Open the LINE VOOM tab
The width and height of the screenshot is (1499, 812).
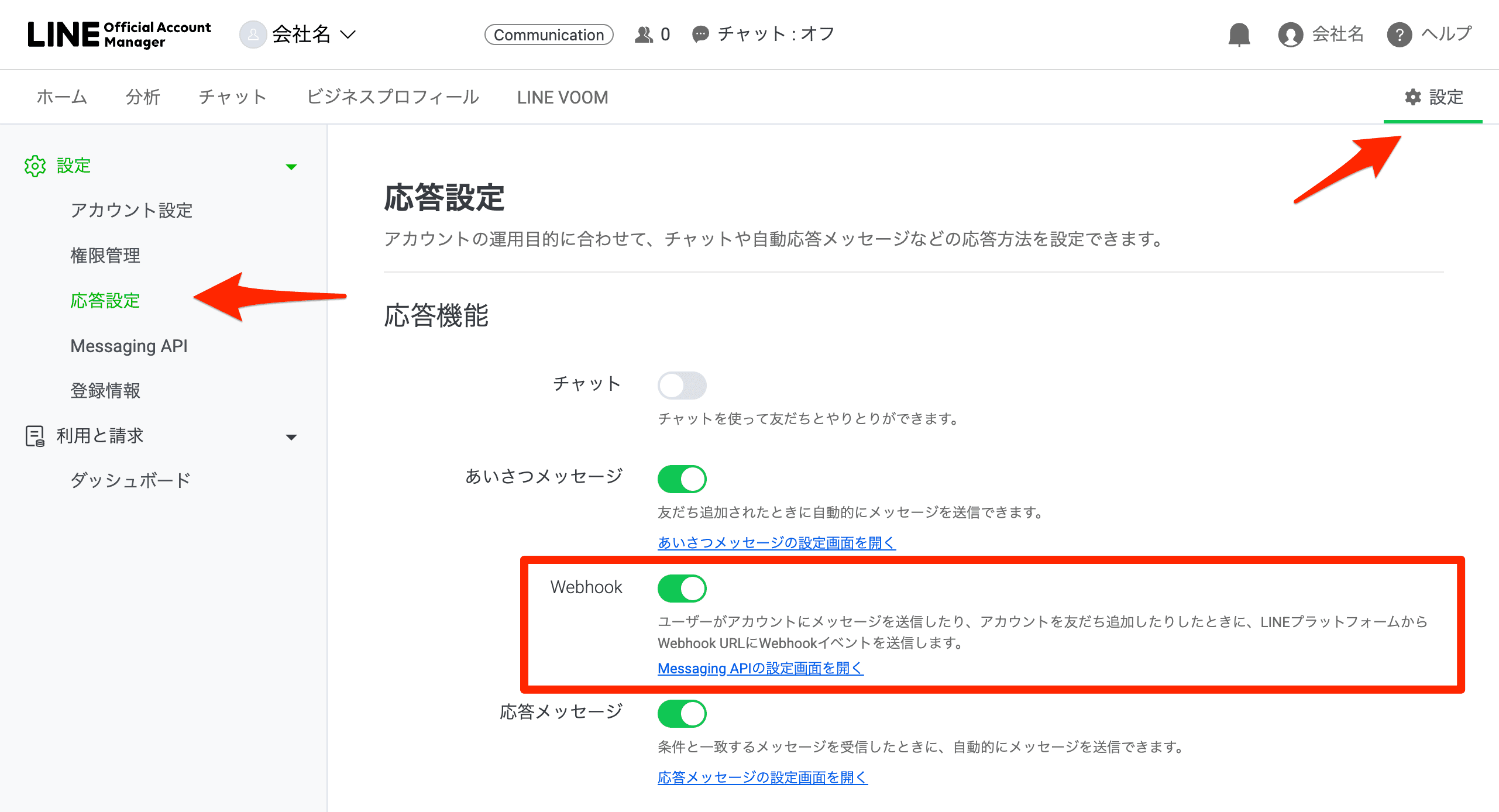point(562,97)
